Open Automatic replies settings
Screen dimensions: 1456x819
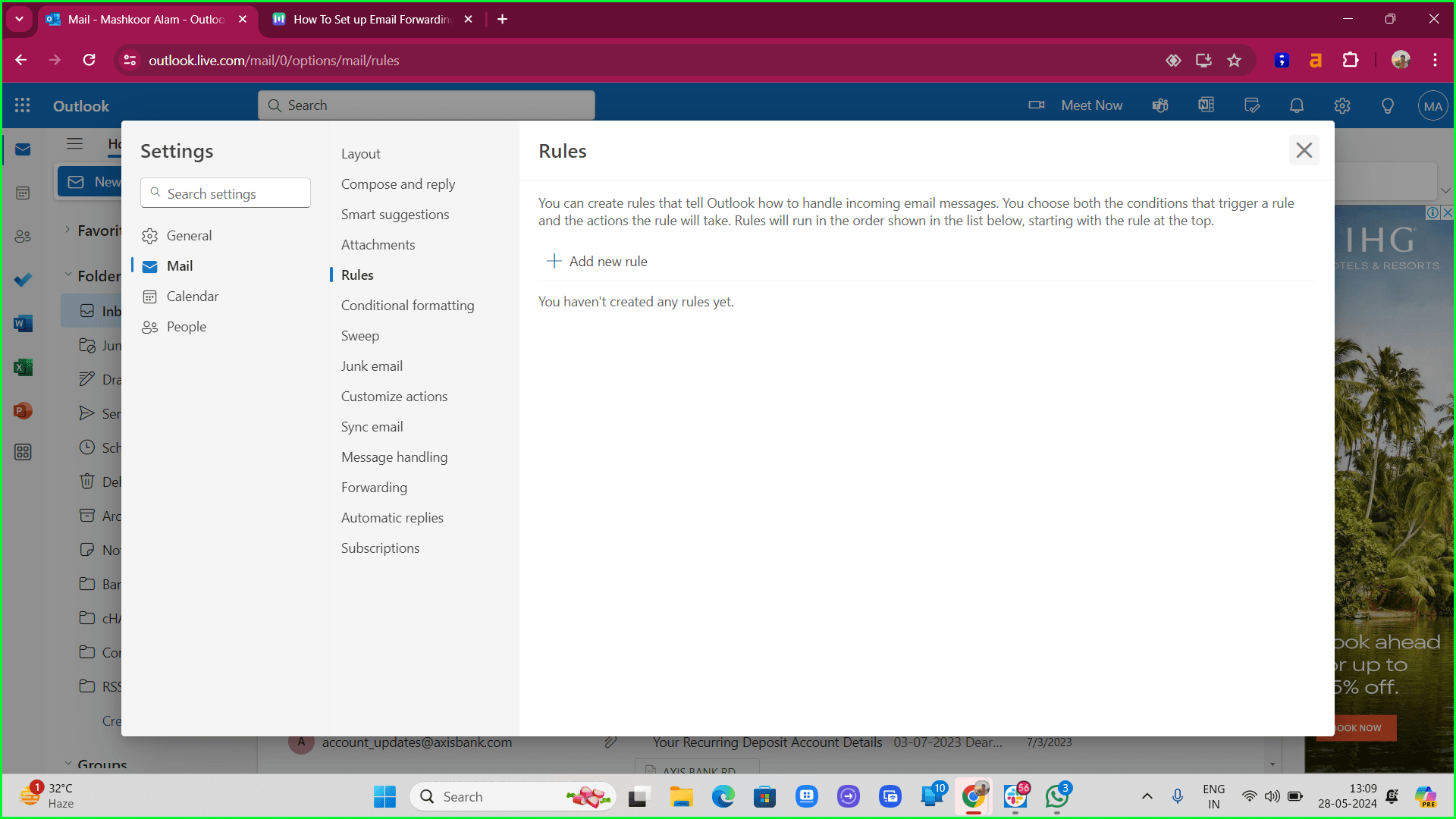[x=392, y=518]
